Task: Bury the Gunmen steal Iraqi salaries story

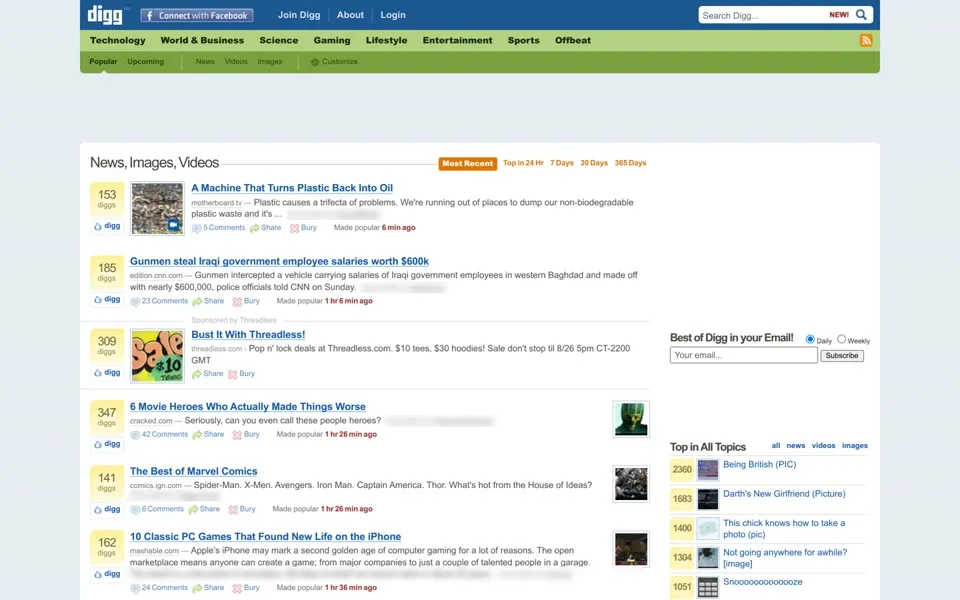Action: [x=246, y=301]
